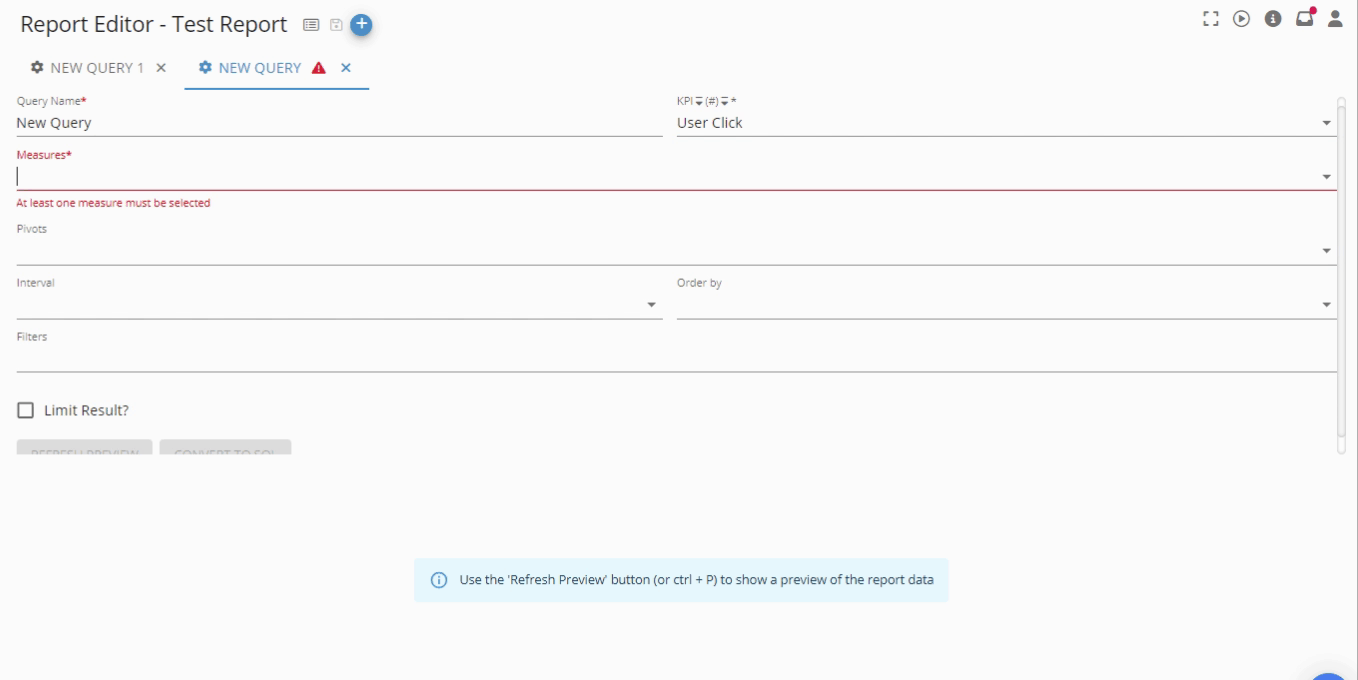Enter fullscreen mode via the fullscreen icon
Viewport: 1358px width, 680px height.
click(x=1211, y=17)
